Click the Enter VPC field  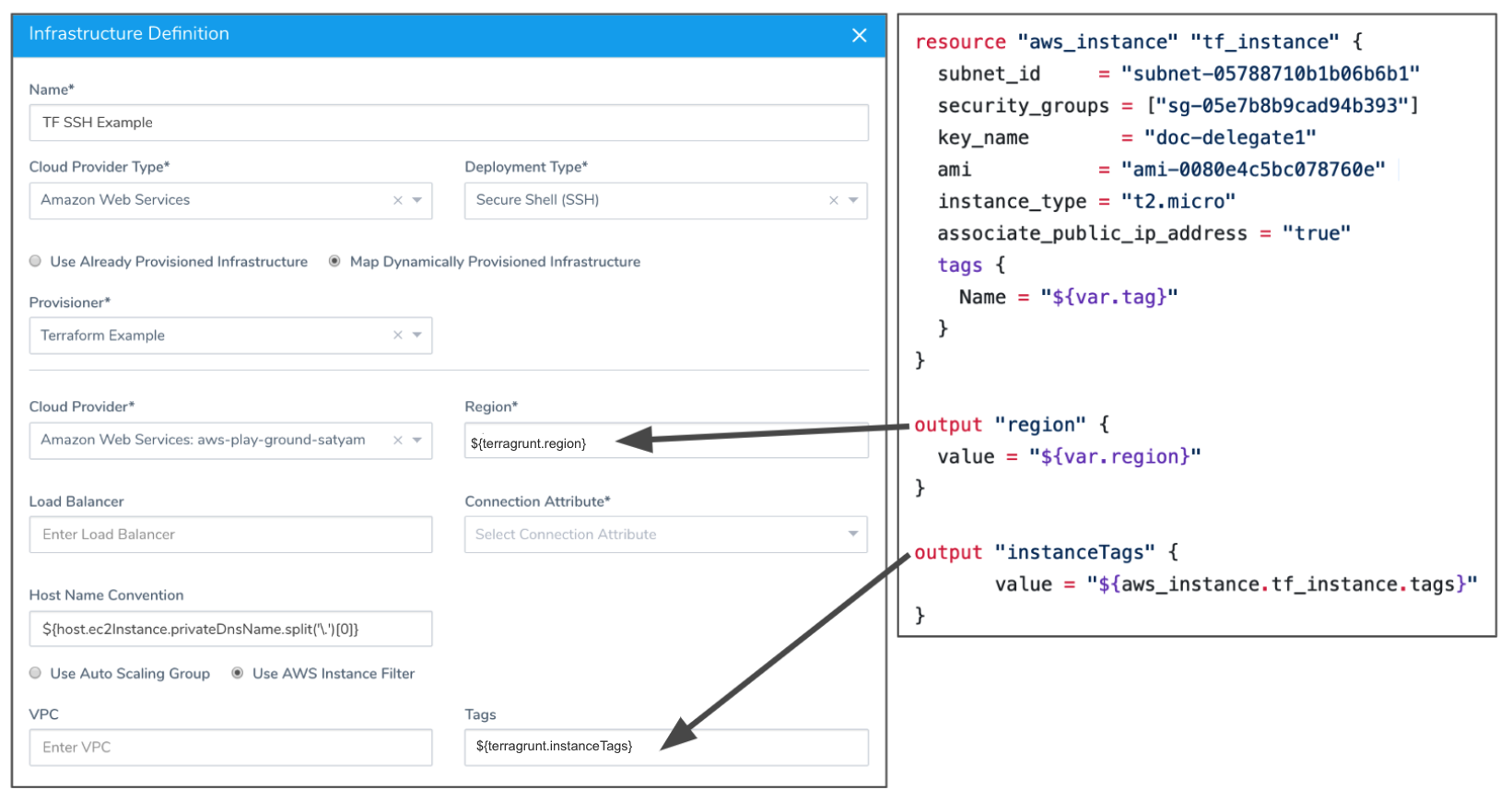point(230,748)
